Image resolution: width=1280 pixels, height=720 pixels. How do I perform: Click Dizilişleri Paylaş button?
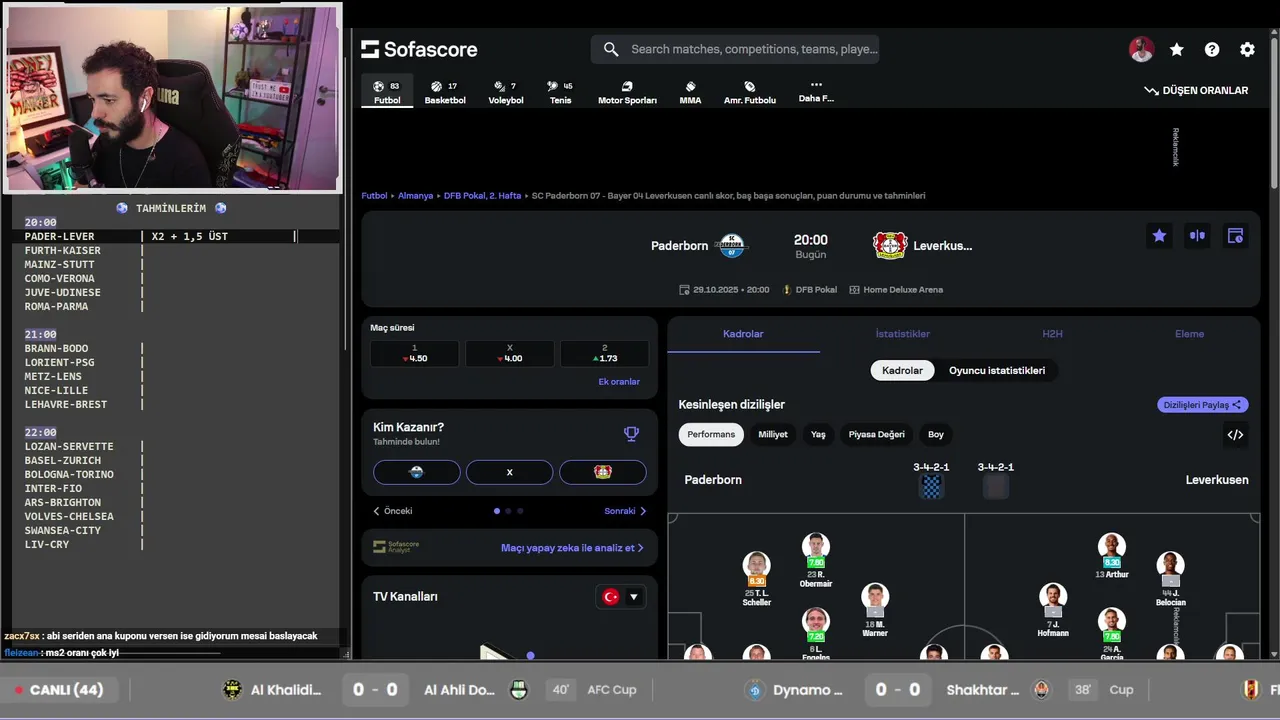click(x=1202, y=405)
